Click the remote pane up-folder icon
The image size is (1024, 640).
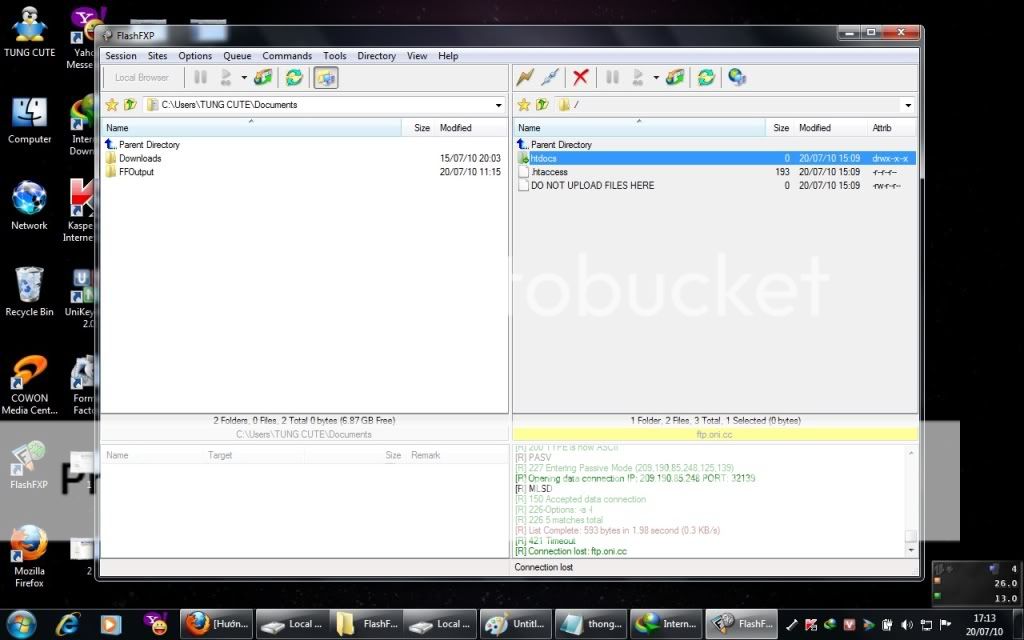point(542,104)
